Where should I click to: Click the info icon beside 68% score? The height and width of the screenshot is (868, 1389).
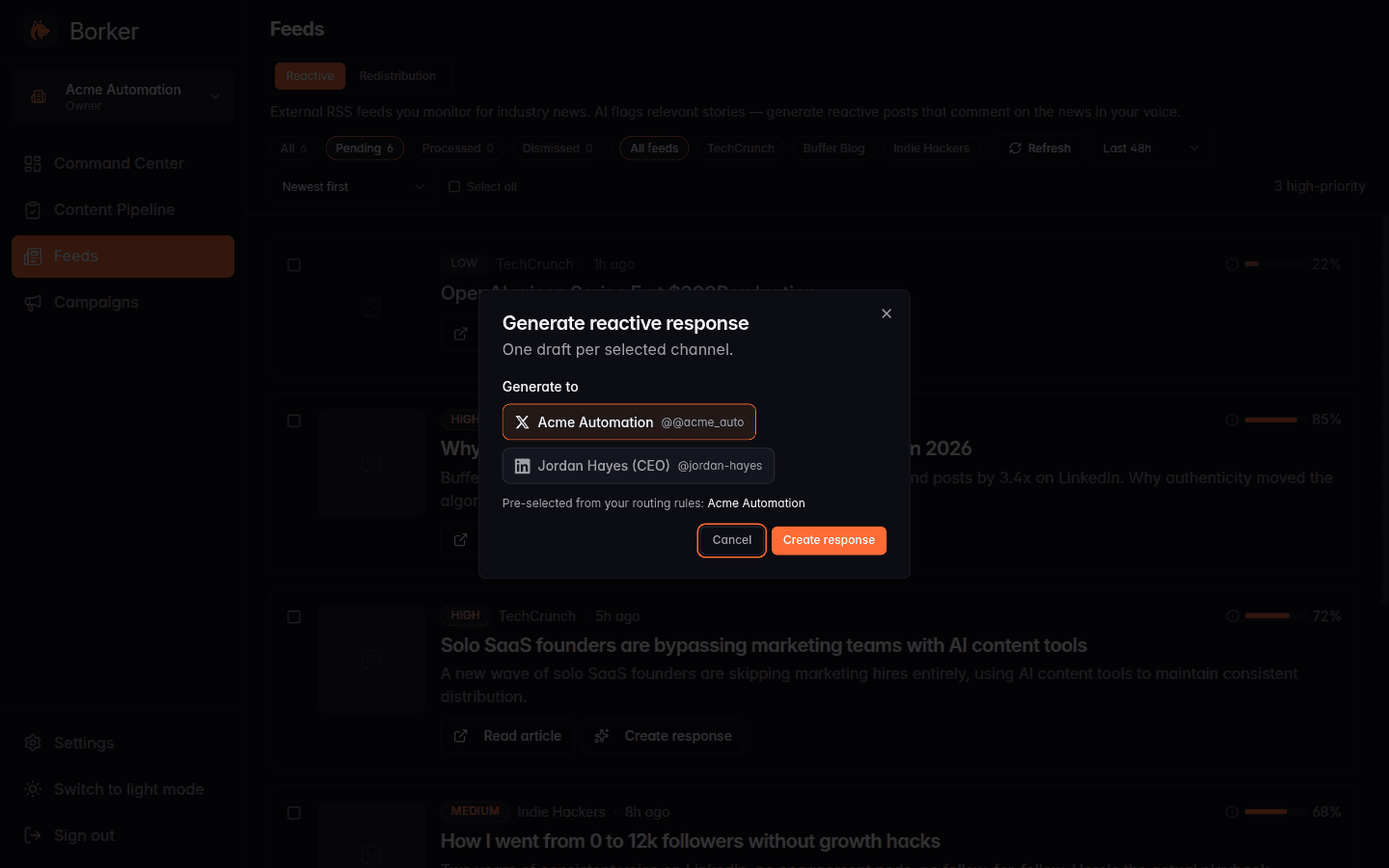pyautogui.click(x=1232, y=812)
